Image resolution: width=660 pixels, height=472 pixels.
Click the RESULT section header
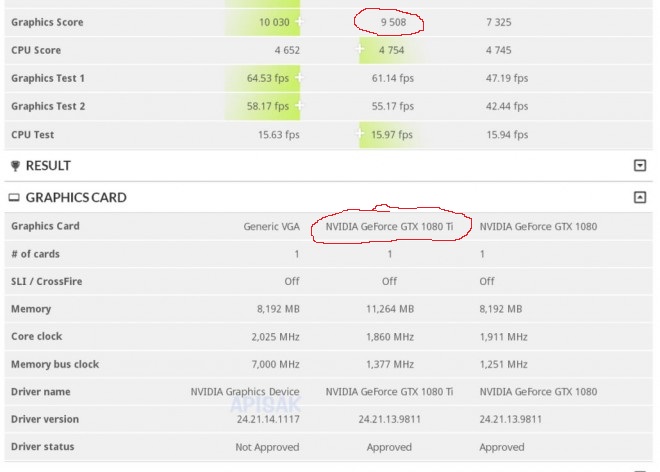(48, 166)
